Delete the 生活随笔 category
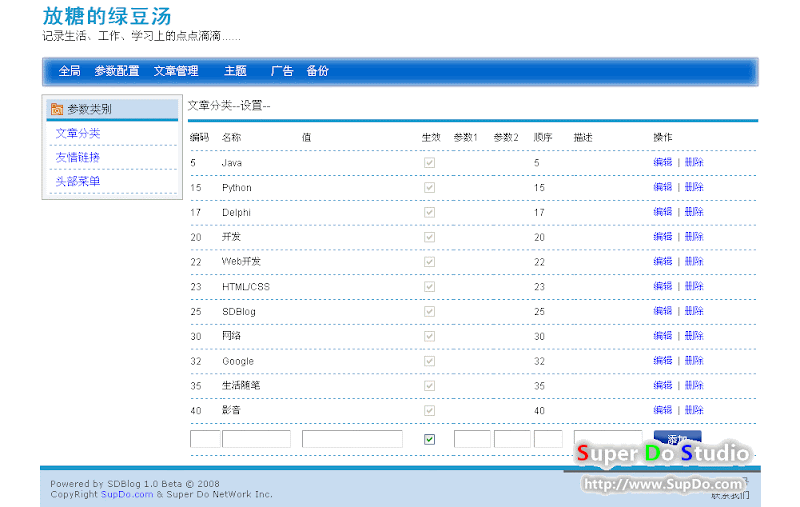 [694, 386]
